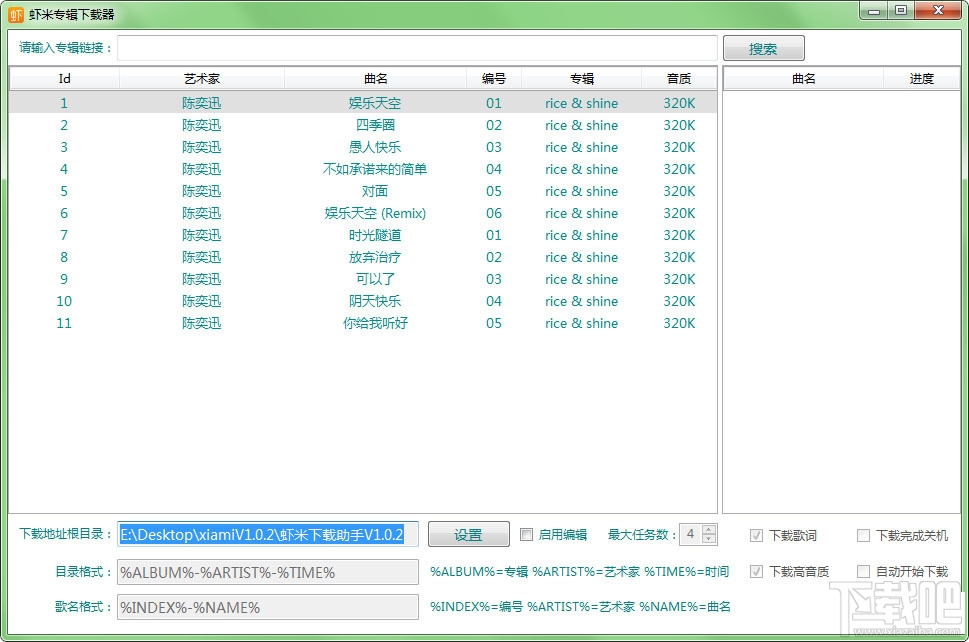The height and width of the screenshot is (642, 969).
Task: Sort by the Id column header
Action: tap(64, 78)
